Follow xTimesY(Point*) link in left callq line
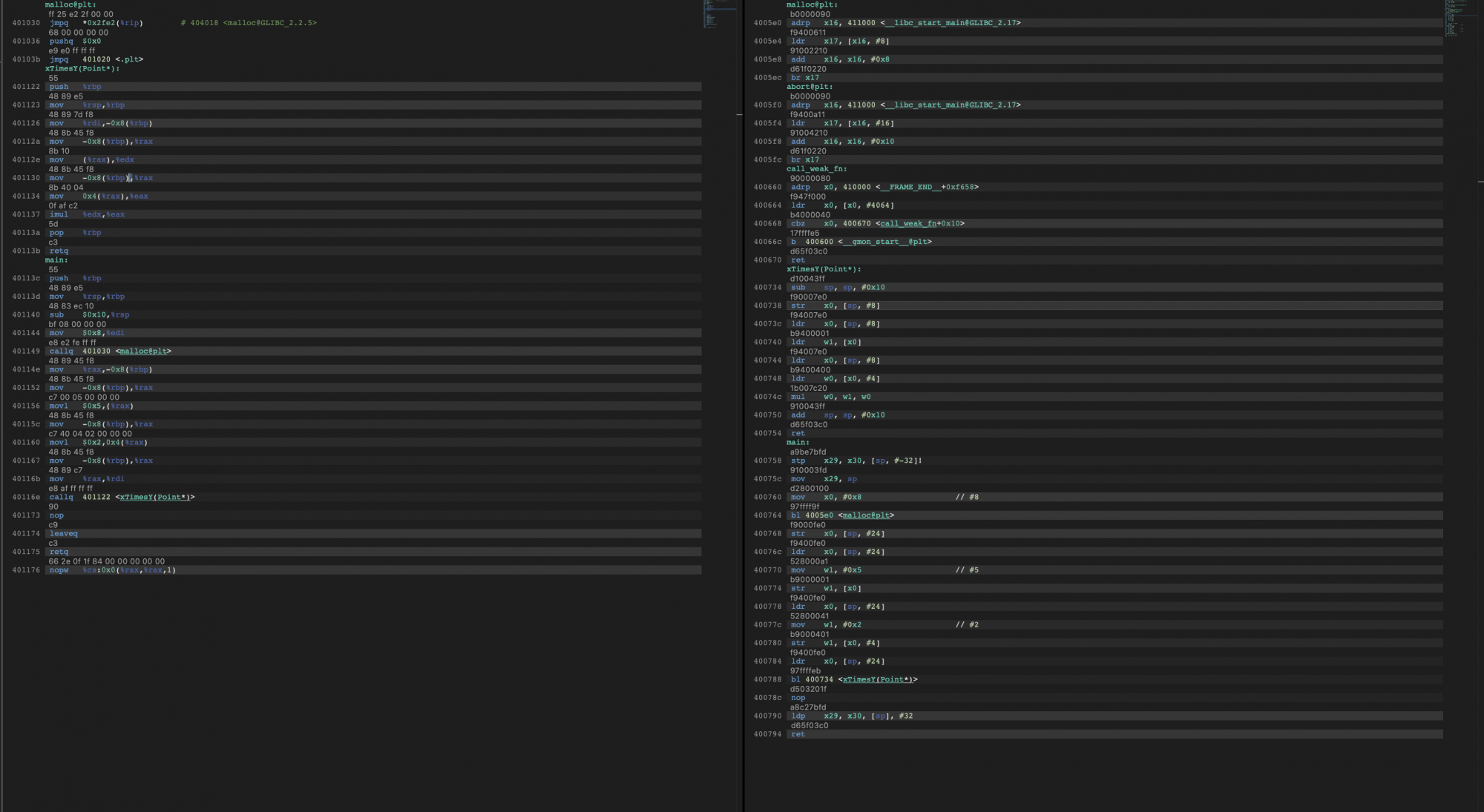This screenshot has height=812, width=1484. pos(154,498)
